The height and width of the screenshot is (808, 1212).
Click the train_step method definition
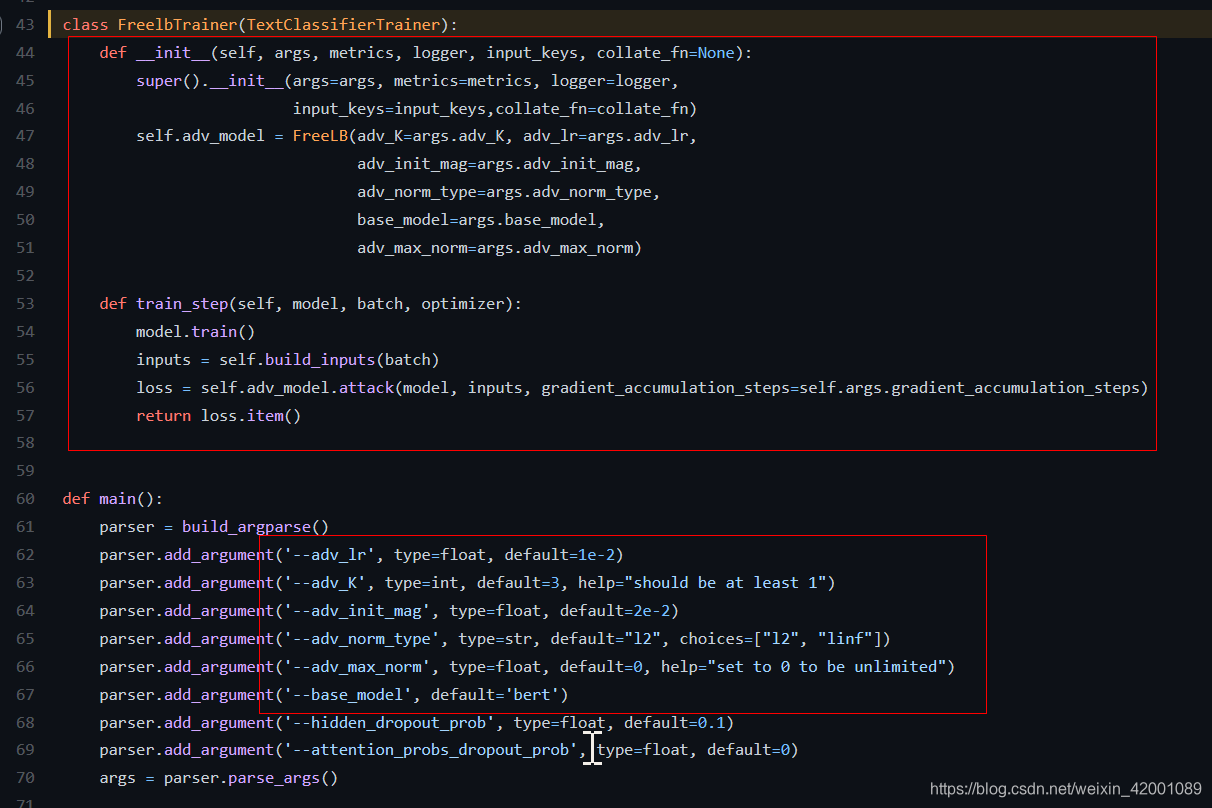182,303
